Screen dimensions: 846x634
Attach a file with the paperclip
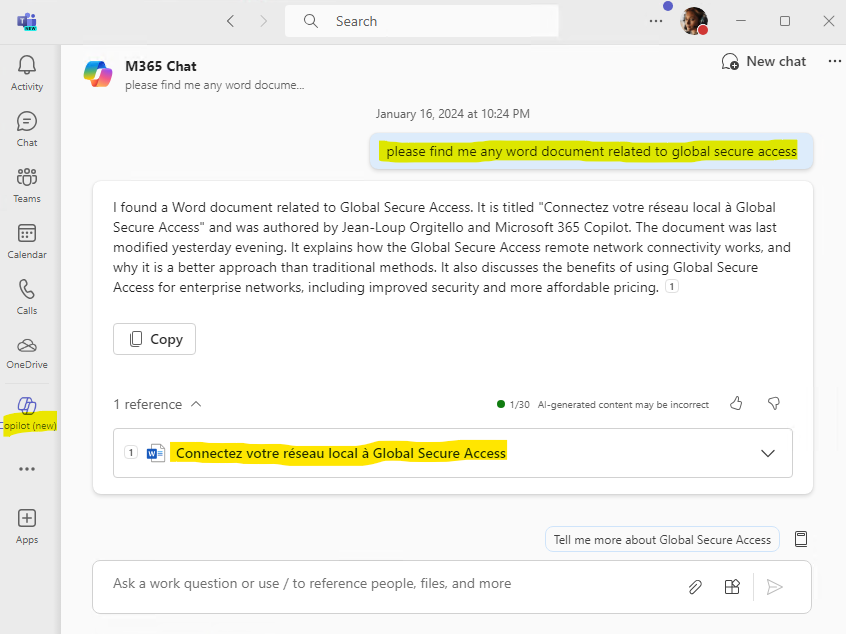click(695, 587)
